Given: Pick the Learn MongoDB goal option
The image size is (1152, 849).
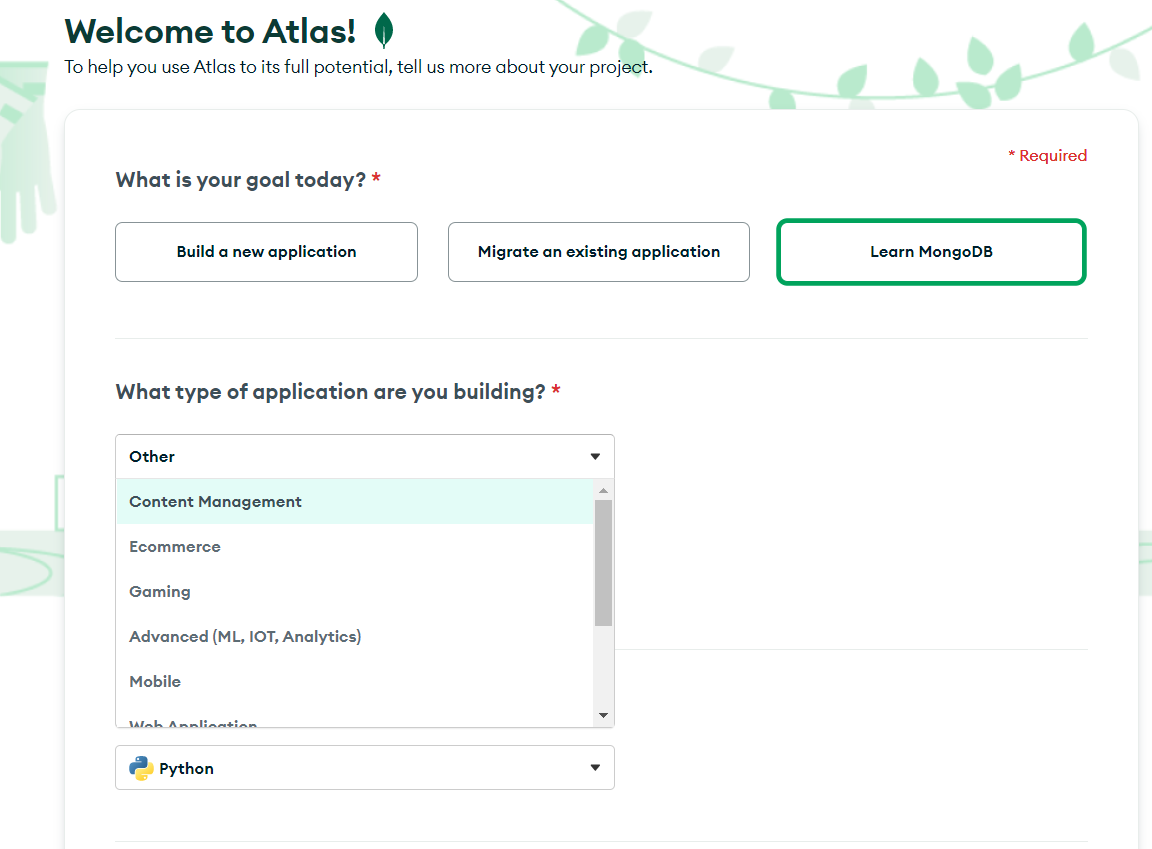Looking at the screenshot, I should point(931,252).
